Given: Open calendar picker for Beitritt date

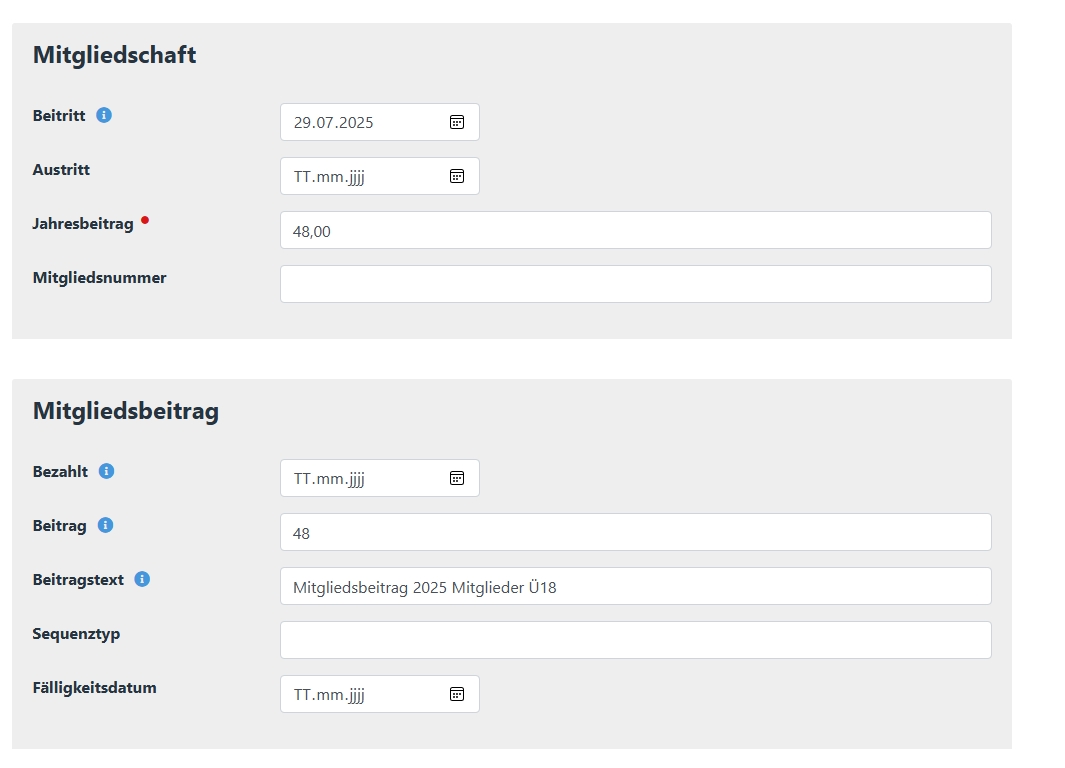Looking at the screenshot, I should (x=457, y=122).
